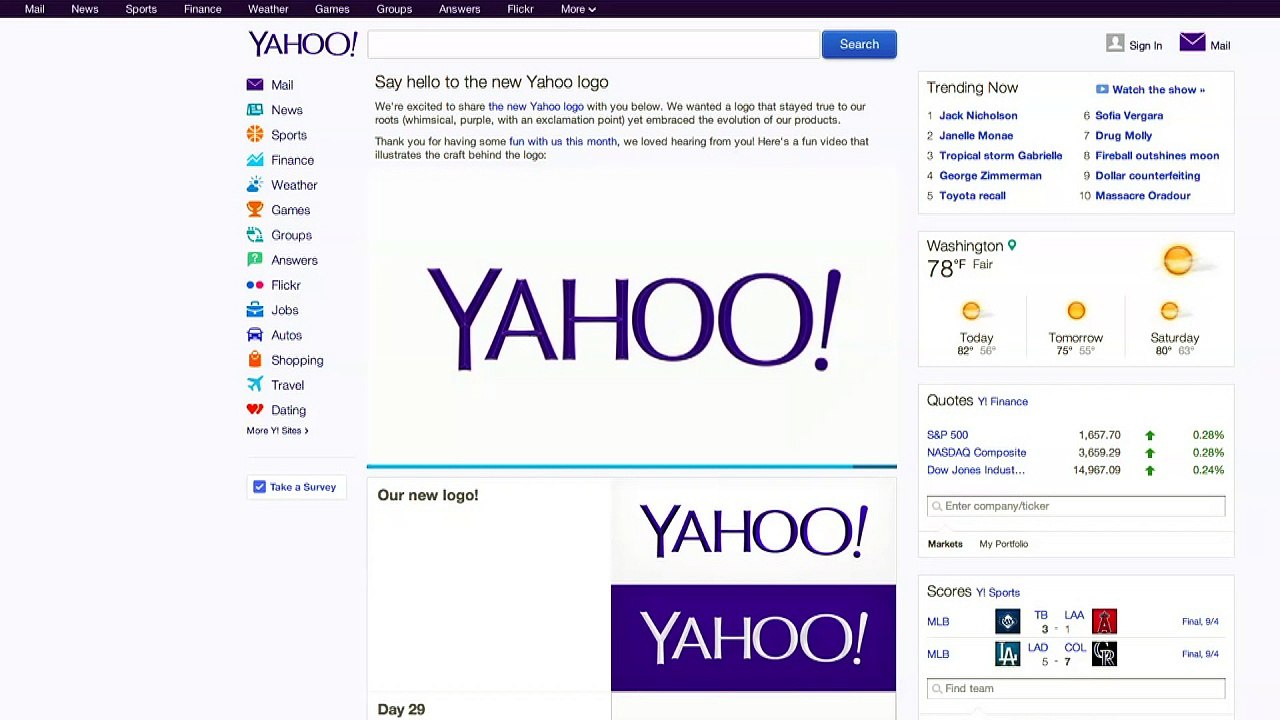Viewport: 1280px width, 720px height.
Task: Open Answers in the top navigation bar
Action: pos(459,9)
